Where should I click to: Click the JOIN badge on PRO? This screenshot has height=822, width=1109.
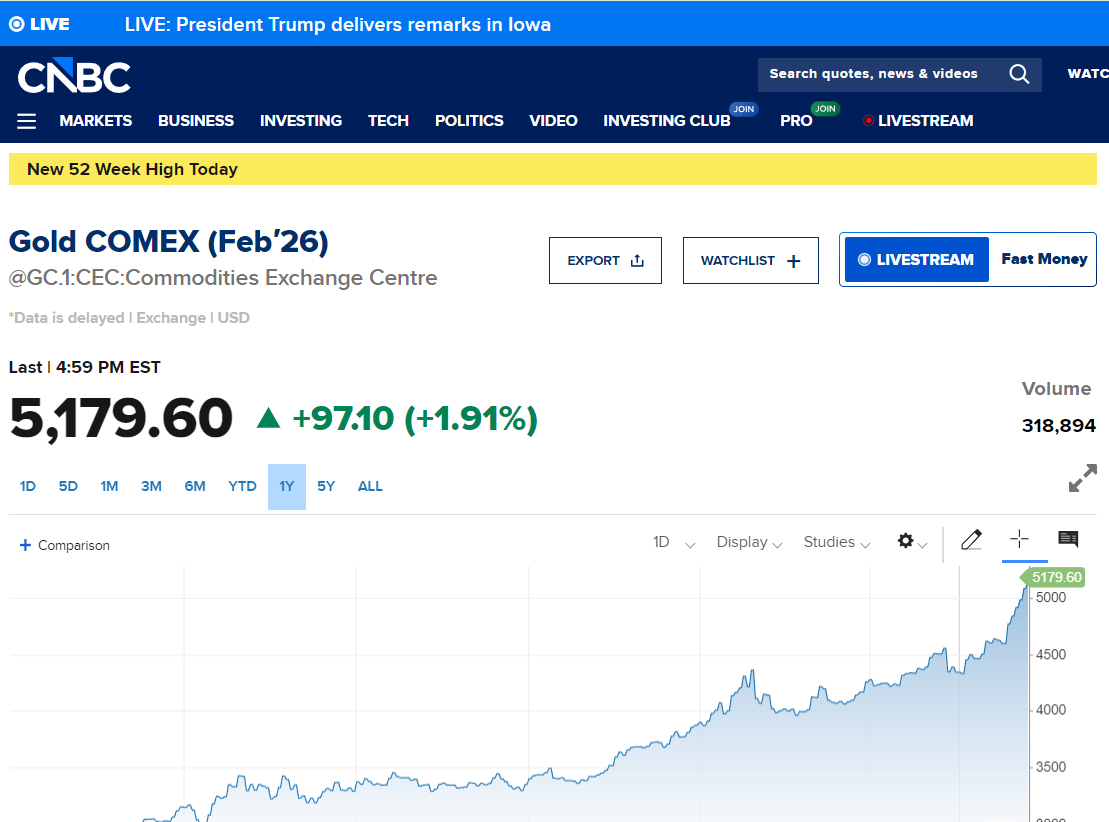tap(825, 109)
